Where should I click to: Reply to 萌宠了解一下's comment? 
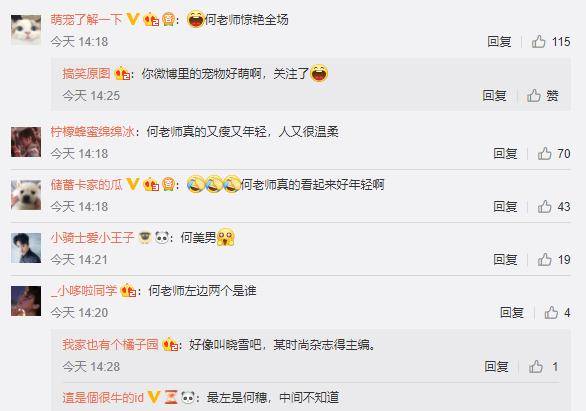coord(499,41)
